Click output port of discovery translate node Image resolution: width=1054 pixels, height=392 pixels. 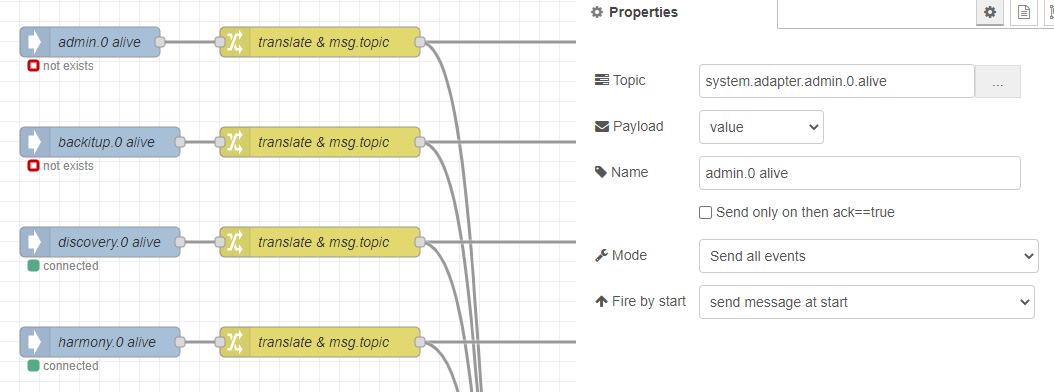419,242
